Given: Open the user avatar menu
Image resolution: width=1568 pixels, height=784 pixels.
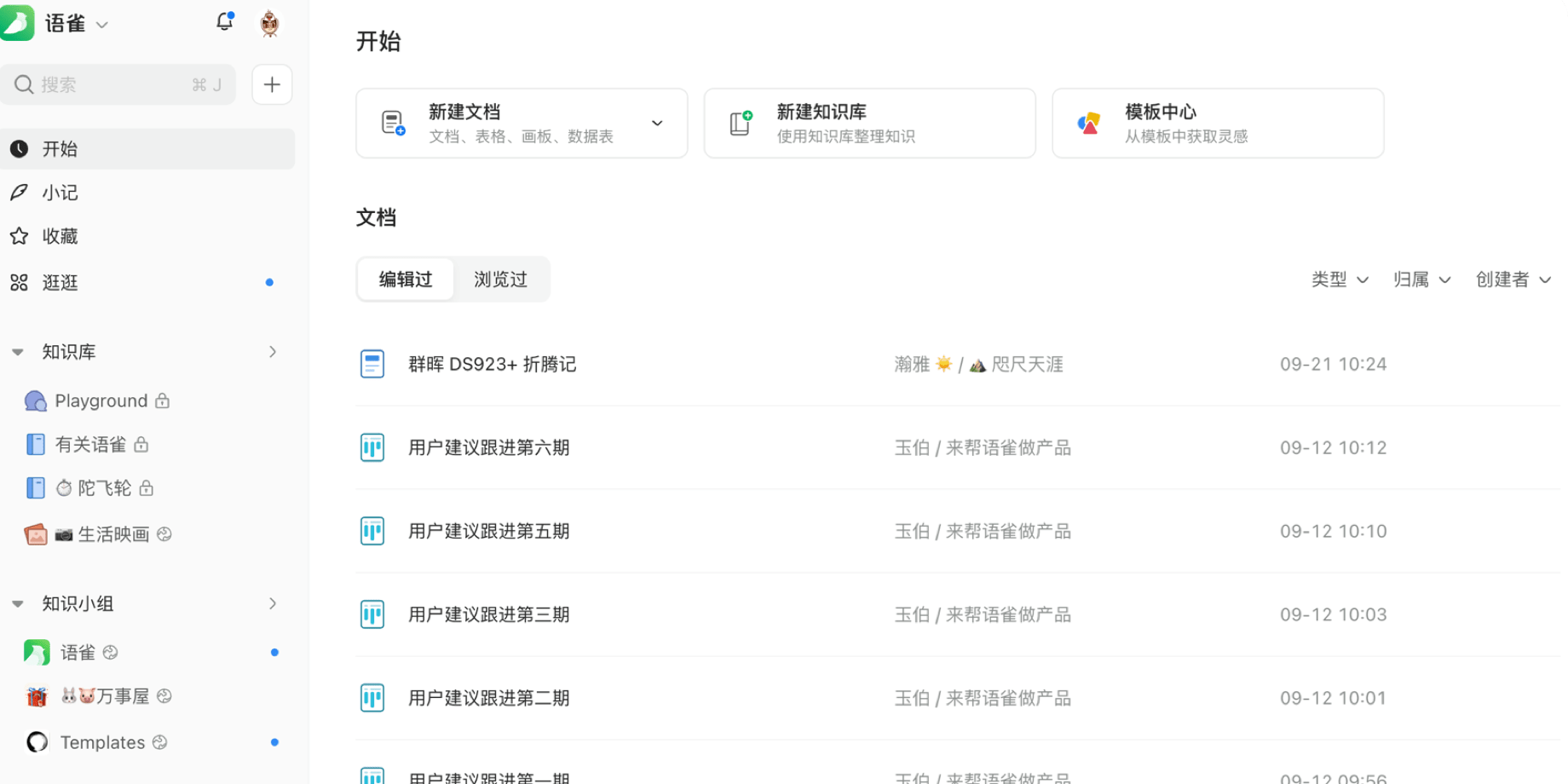Looking at the screenshot, I should (269, 23).
